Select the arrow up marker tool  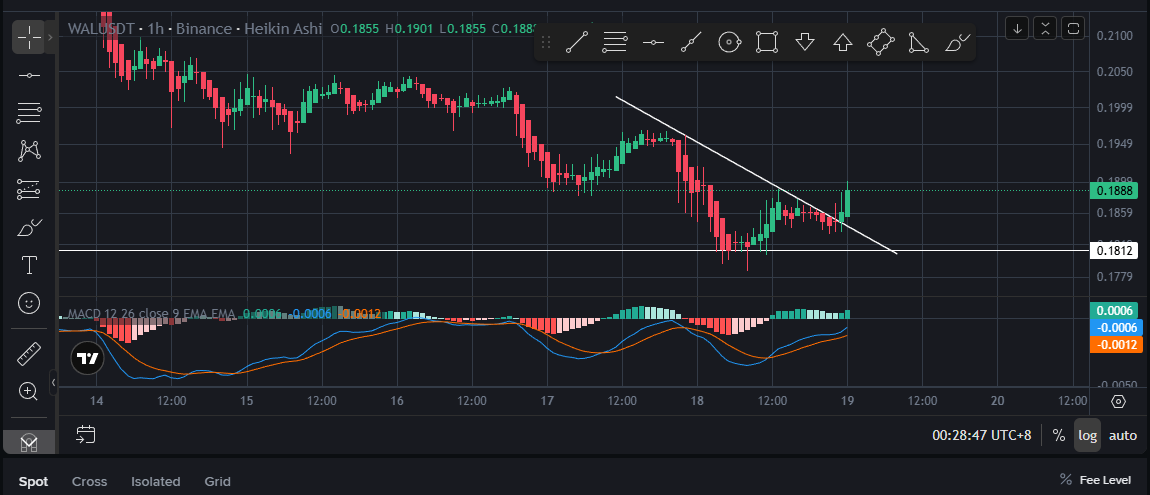tap(843, 43)
